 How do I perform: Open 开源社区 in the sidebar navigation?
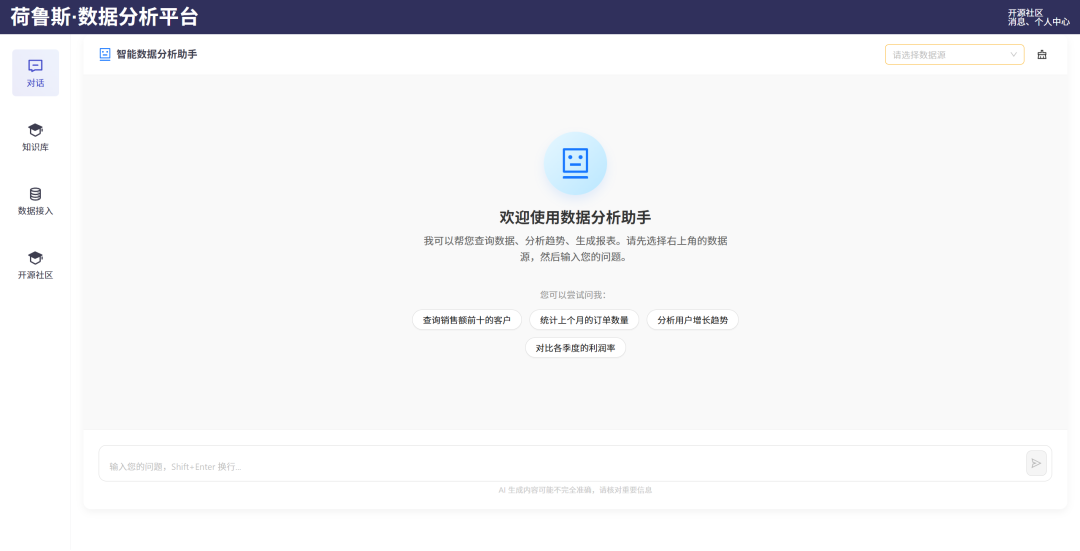coord(35,265)
